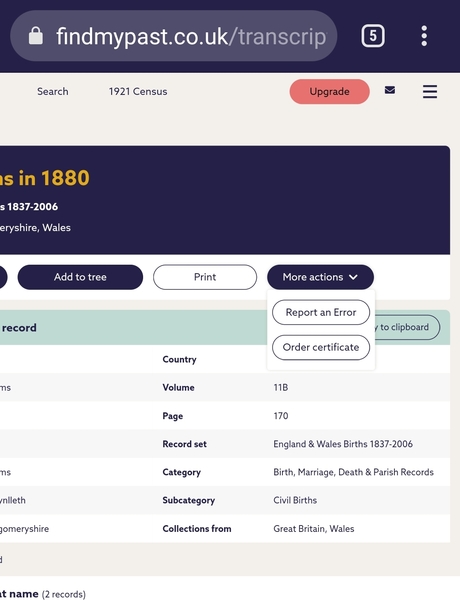460x600 pixels.
Task: Click the chevron on More actions
Action: tap(353, 277)
